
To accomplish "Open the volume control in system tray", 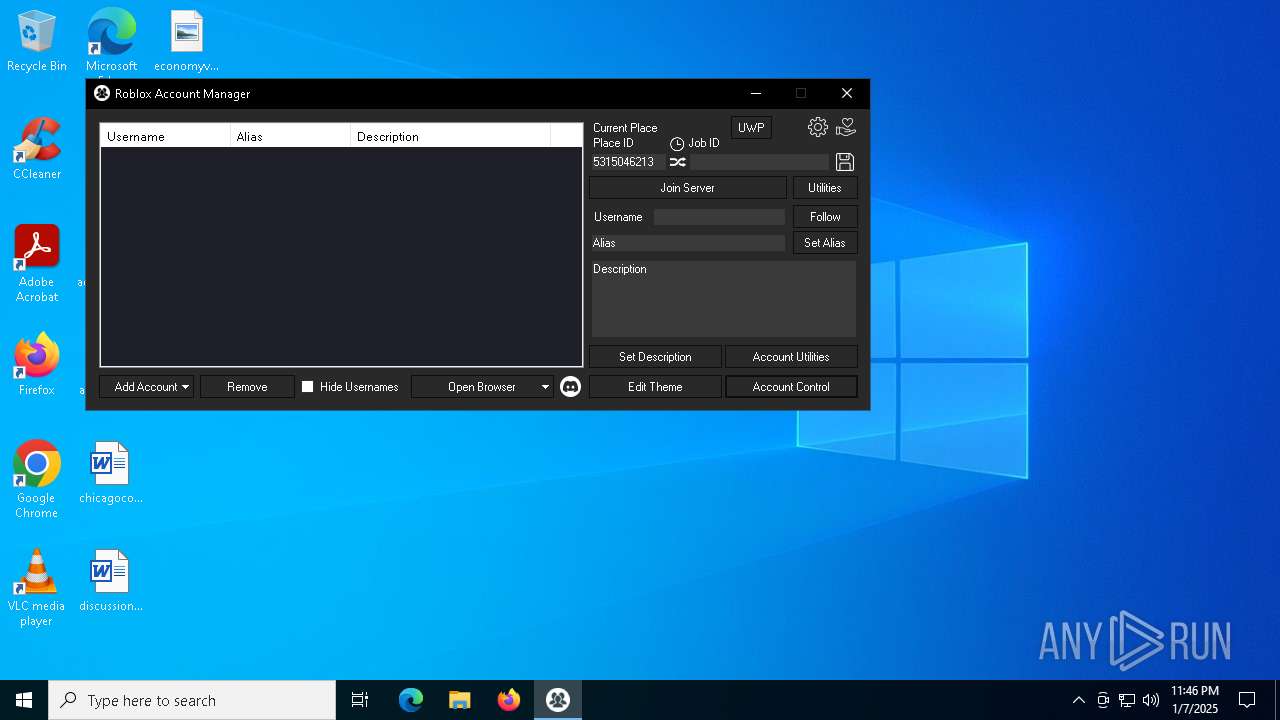I will (x=1151, y=700).
